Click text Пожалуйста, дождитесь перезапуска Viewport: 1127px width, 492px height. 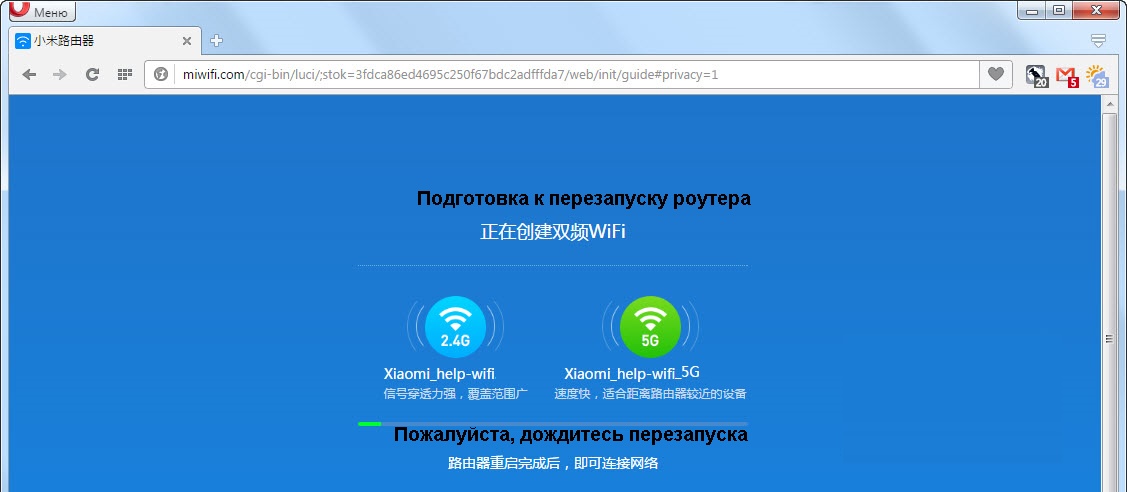571,435
